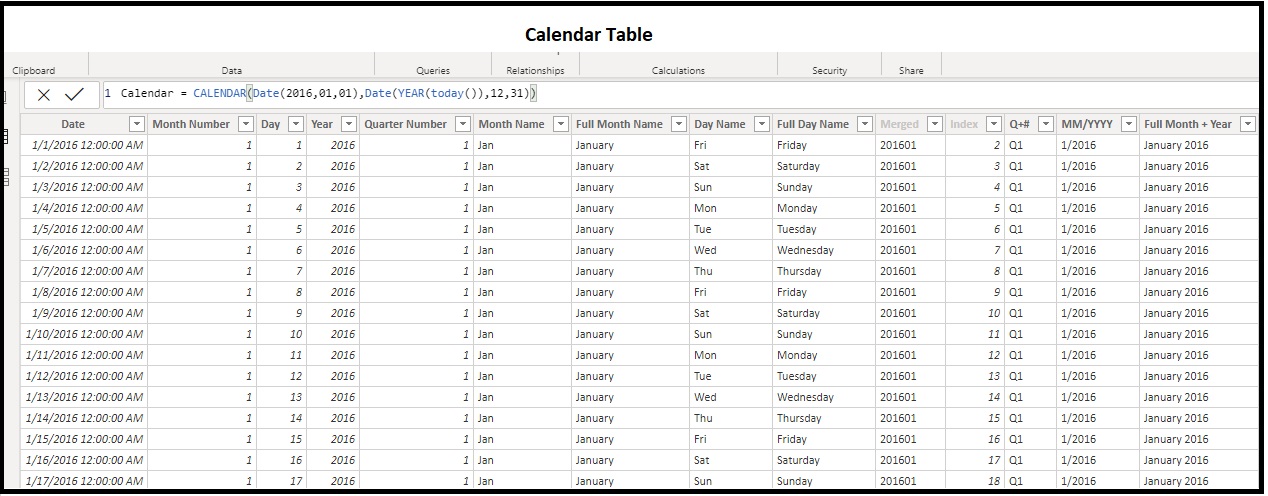Click the Share ribbon group label
The width and height of the screenshot is (1268, 496).
(x=911, y=70)
